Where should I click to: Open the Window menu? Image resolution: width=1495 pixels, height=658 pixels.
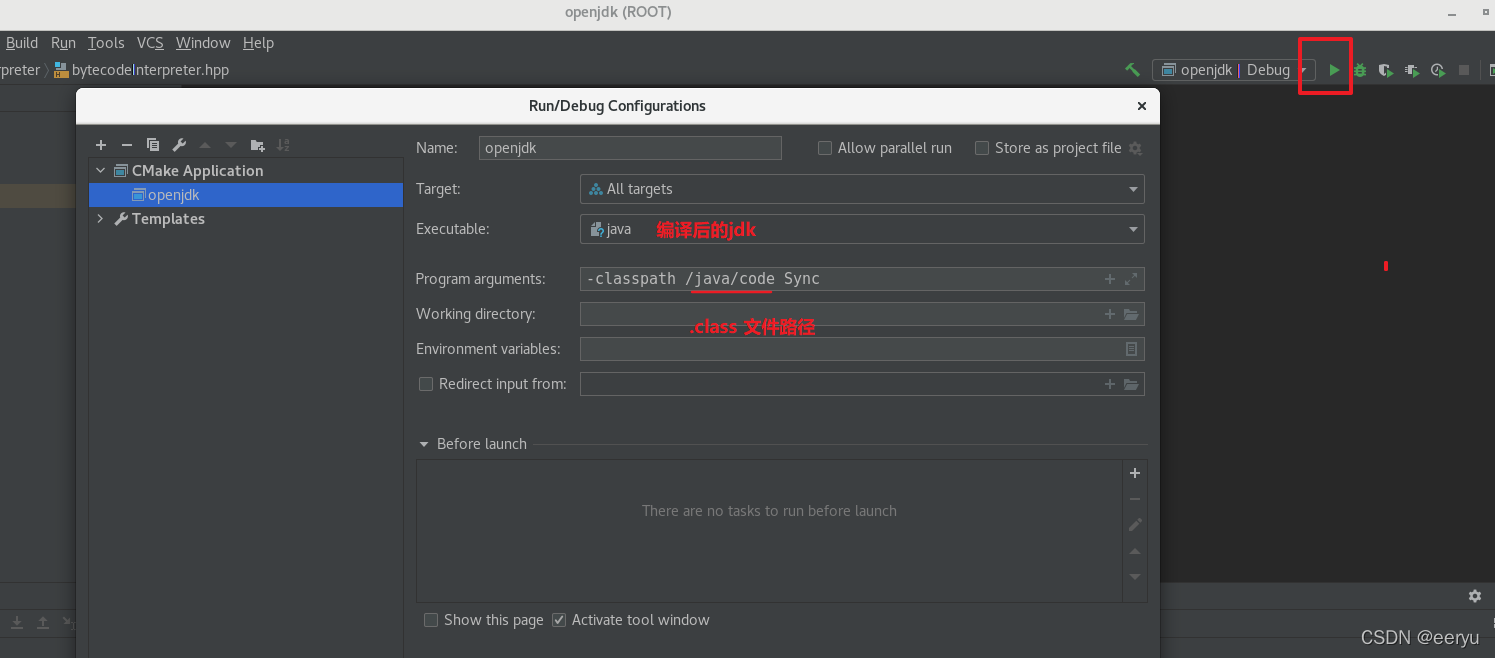203,43
